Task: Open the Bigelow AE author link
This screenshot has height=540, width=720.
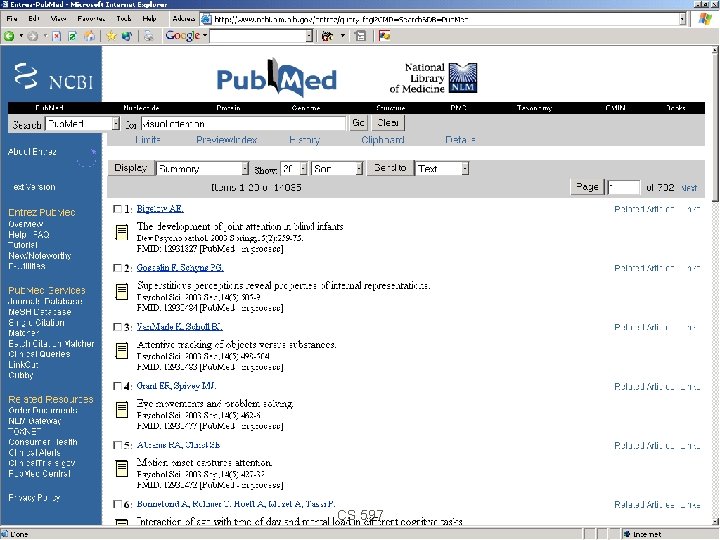Action: 160,208
